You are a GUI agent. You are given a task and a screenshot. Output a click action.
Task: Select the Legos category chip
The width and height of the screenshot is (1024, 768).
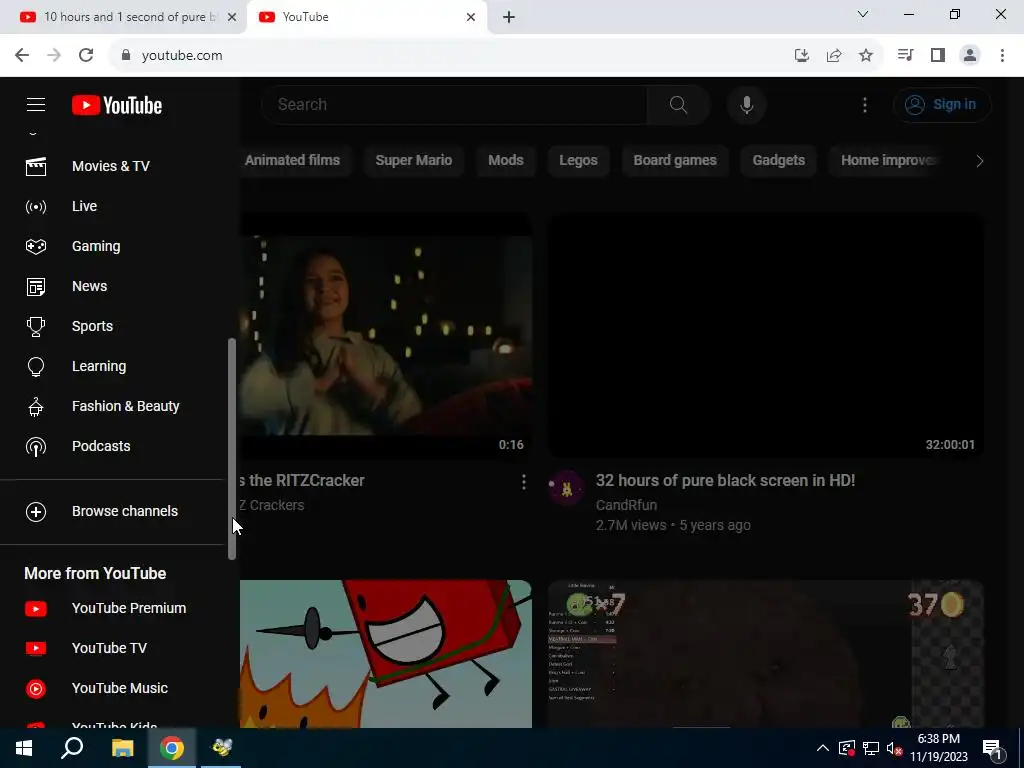578,161
